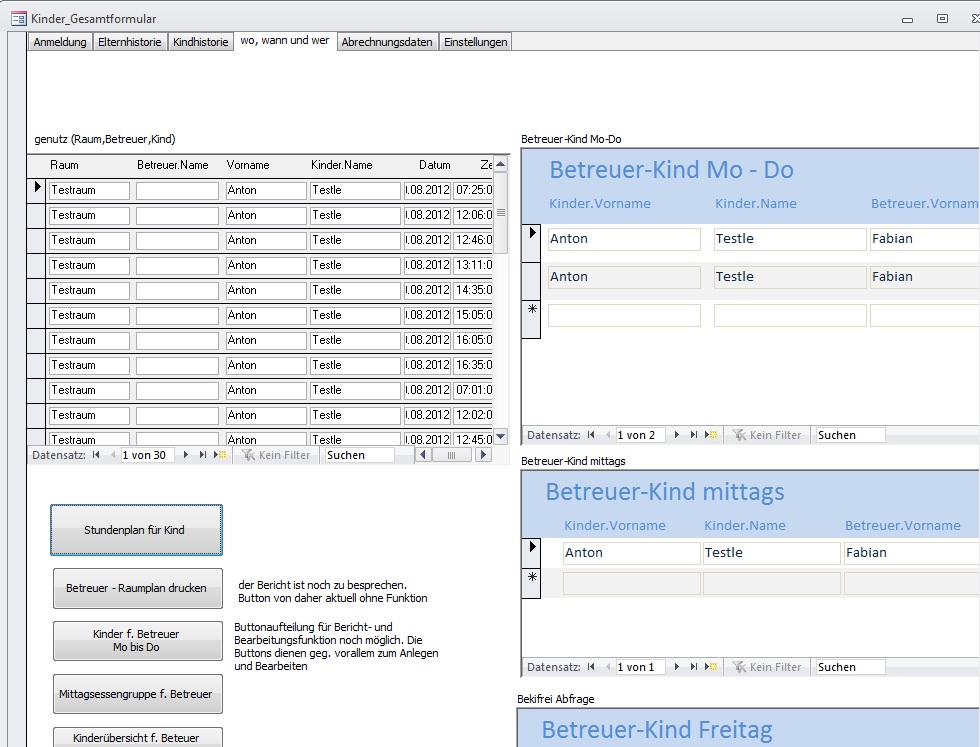This screenshot has width=980, height=747.
Task: Click Suchen field in Betreuer-Kind Mo-Do bar
Action: click(x=850, y=435)
